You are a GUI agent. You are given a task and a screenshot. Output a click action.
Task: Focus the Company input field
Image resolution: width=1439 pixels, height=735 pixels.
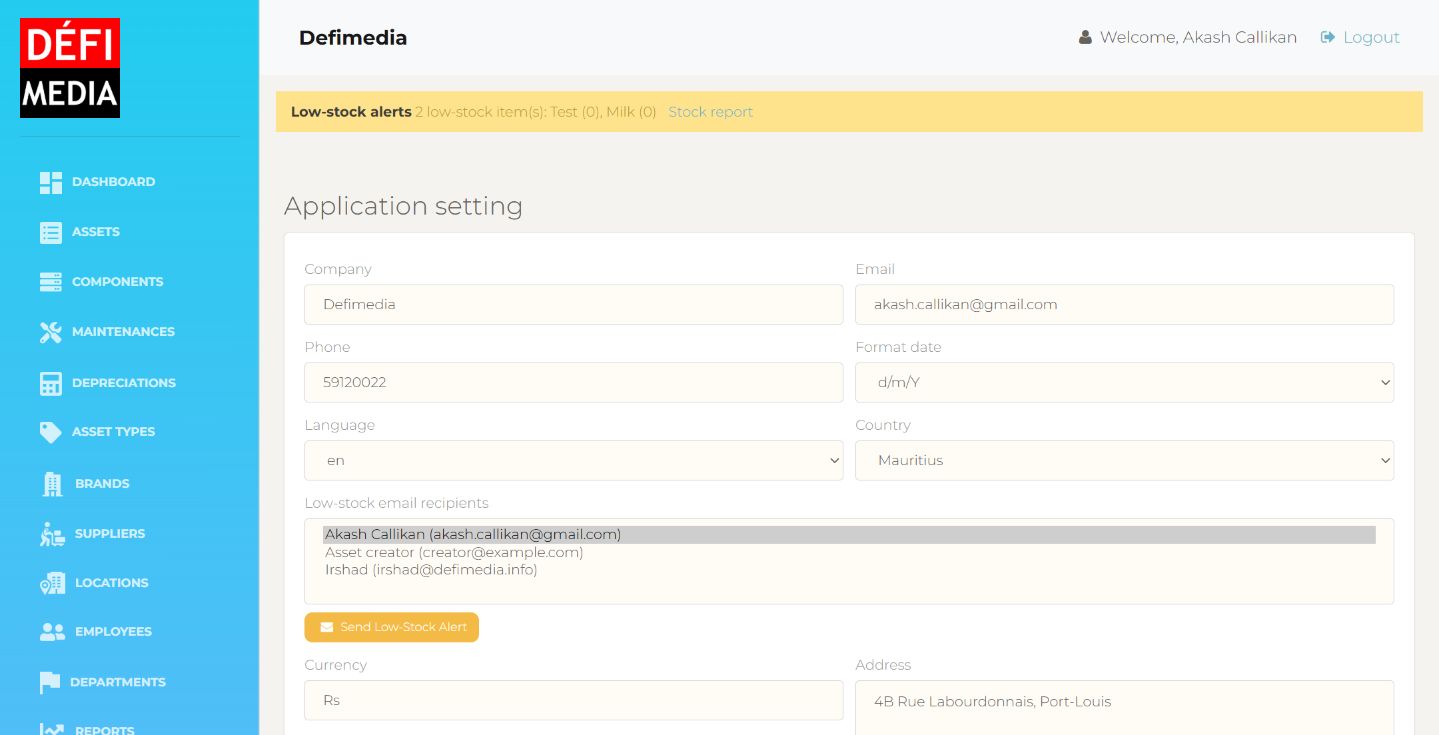coord(573,304)
